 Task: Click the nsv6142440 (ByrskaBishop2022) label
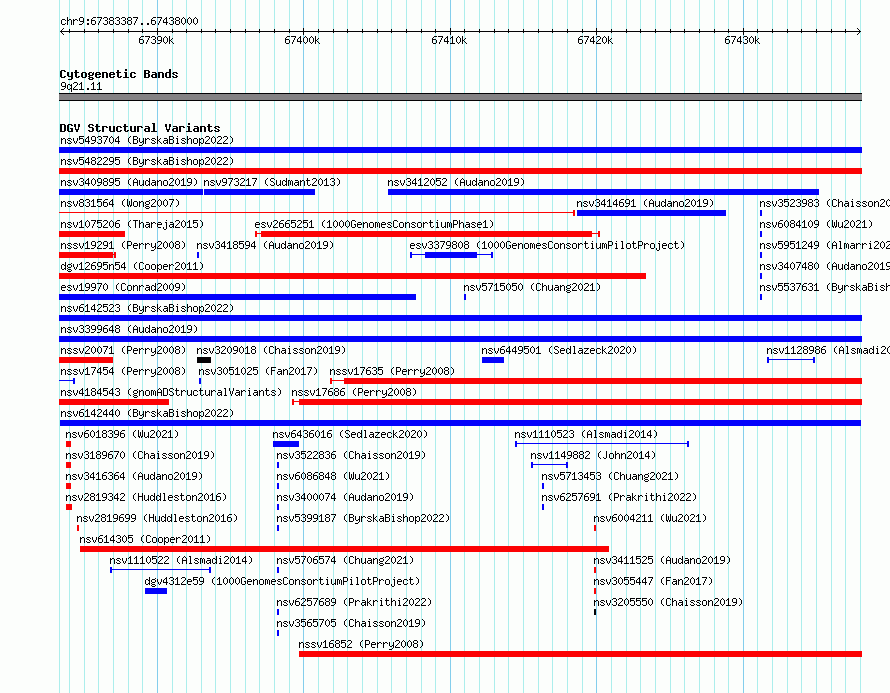click(x=147, y=413)
